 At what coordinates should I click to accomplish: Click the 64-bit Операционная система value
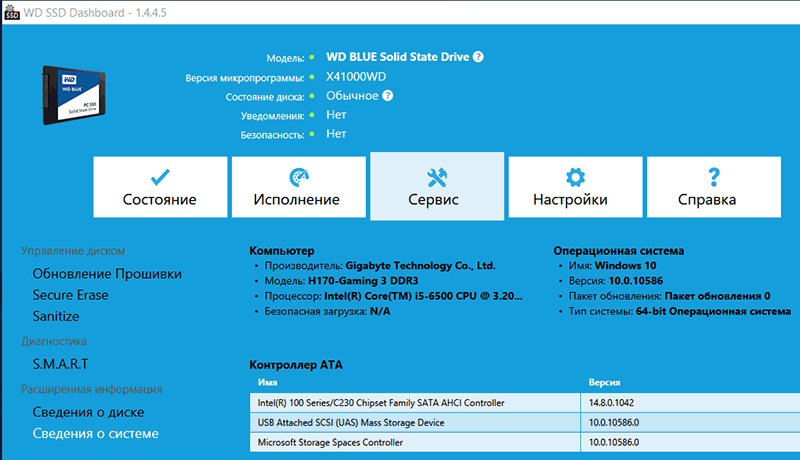click(x=713, y=311)
